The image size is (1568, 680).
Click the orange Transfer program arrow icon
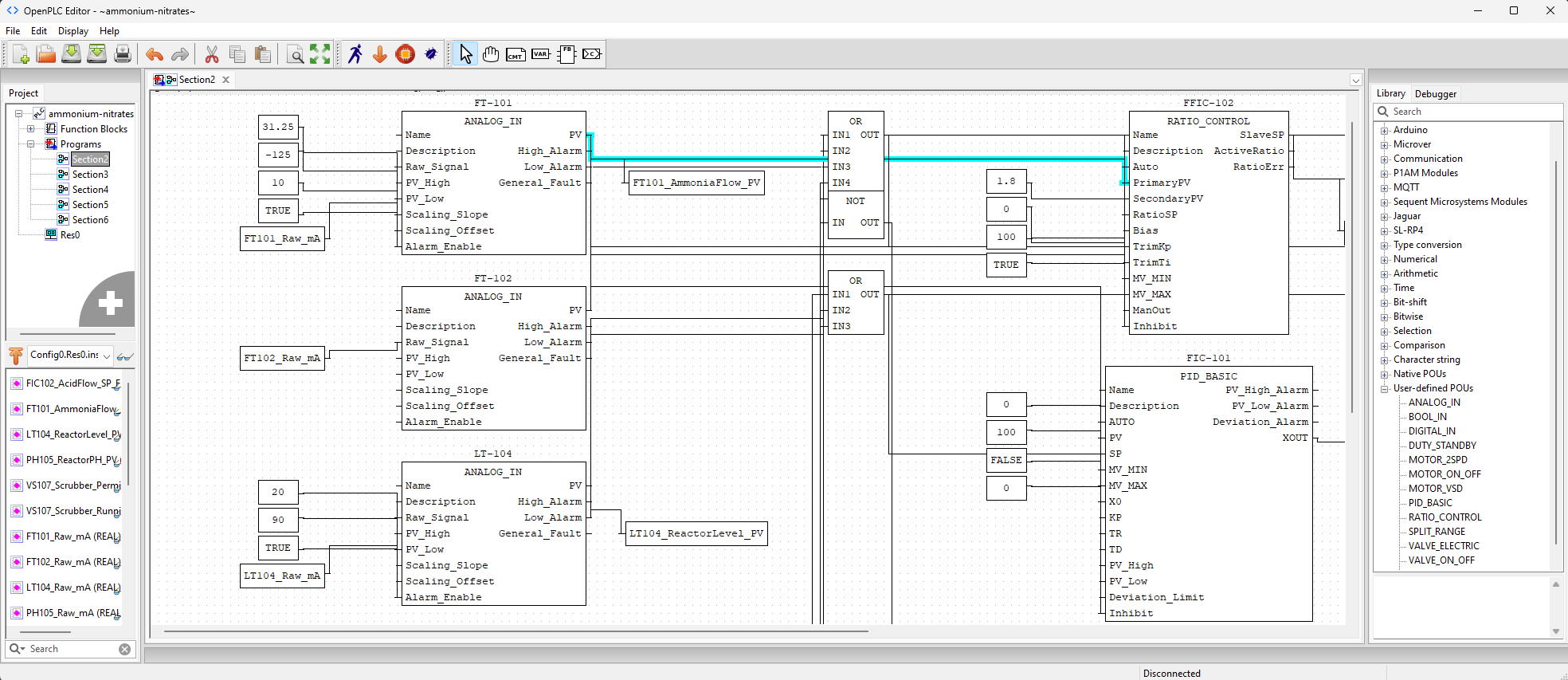(x=380, y=54)
